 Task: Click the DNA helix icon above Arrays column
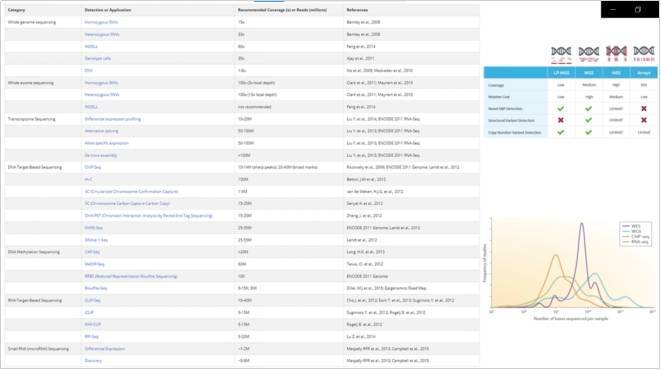[644, 54]
